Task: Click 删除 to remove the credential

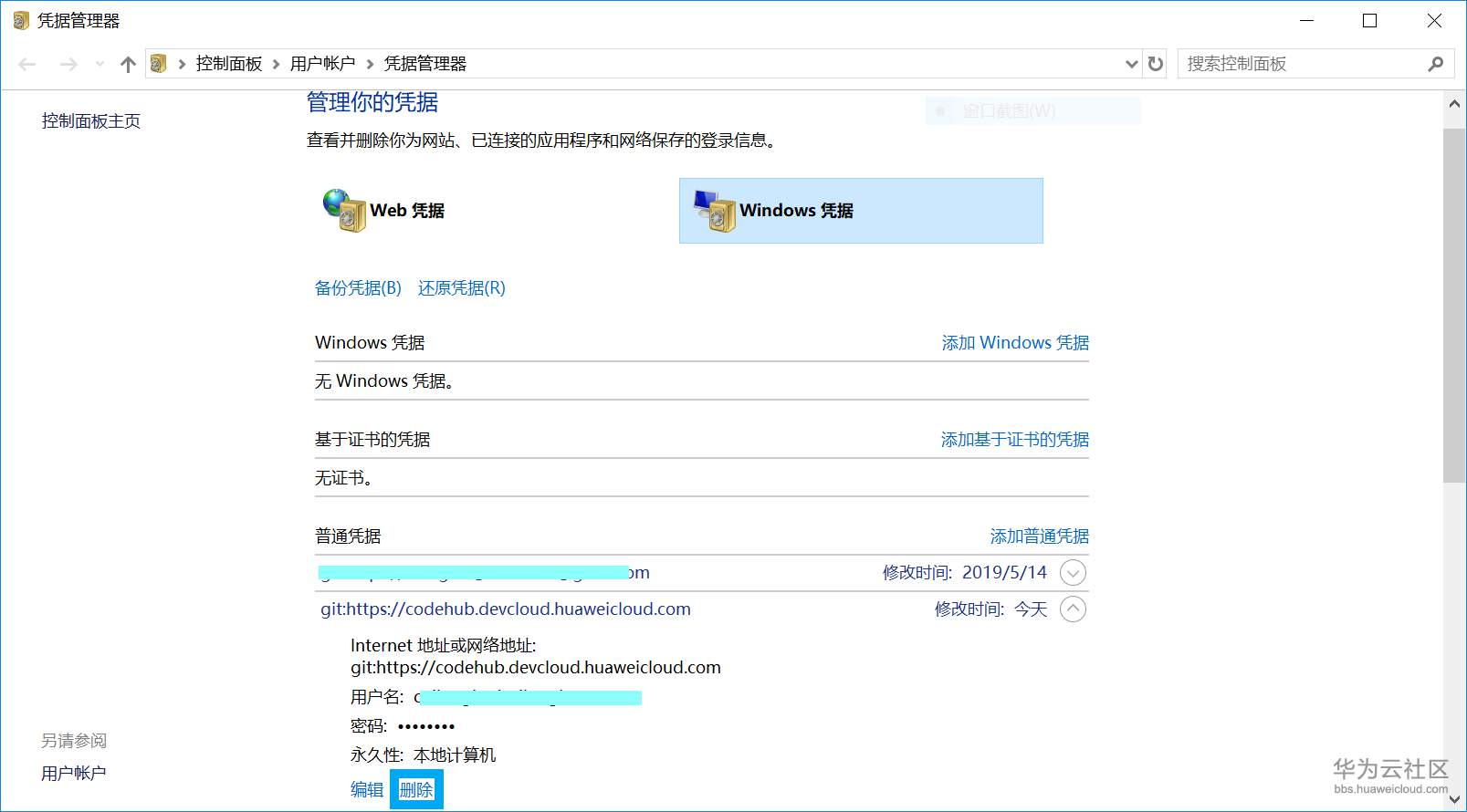Action: (x=416, y=790)
